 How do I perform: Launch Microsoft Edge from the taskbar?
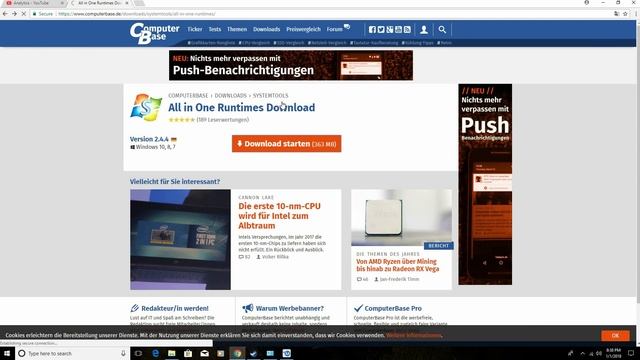coord(156,353)
